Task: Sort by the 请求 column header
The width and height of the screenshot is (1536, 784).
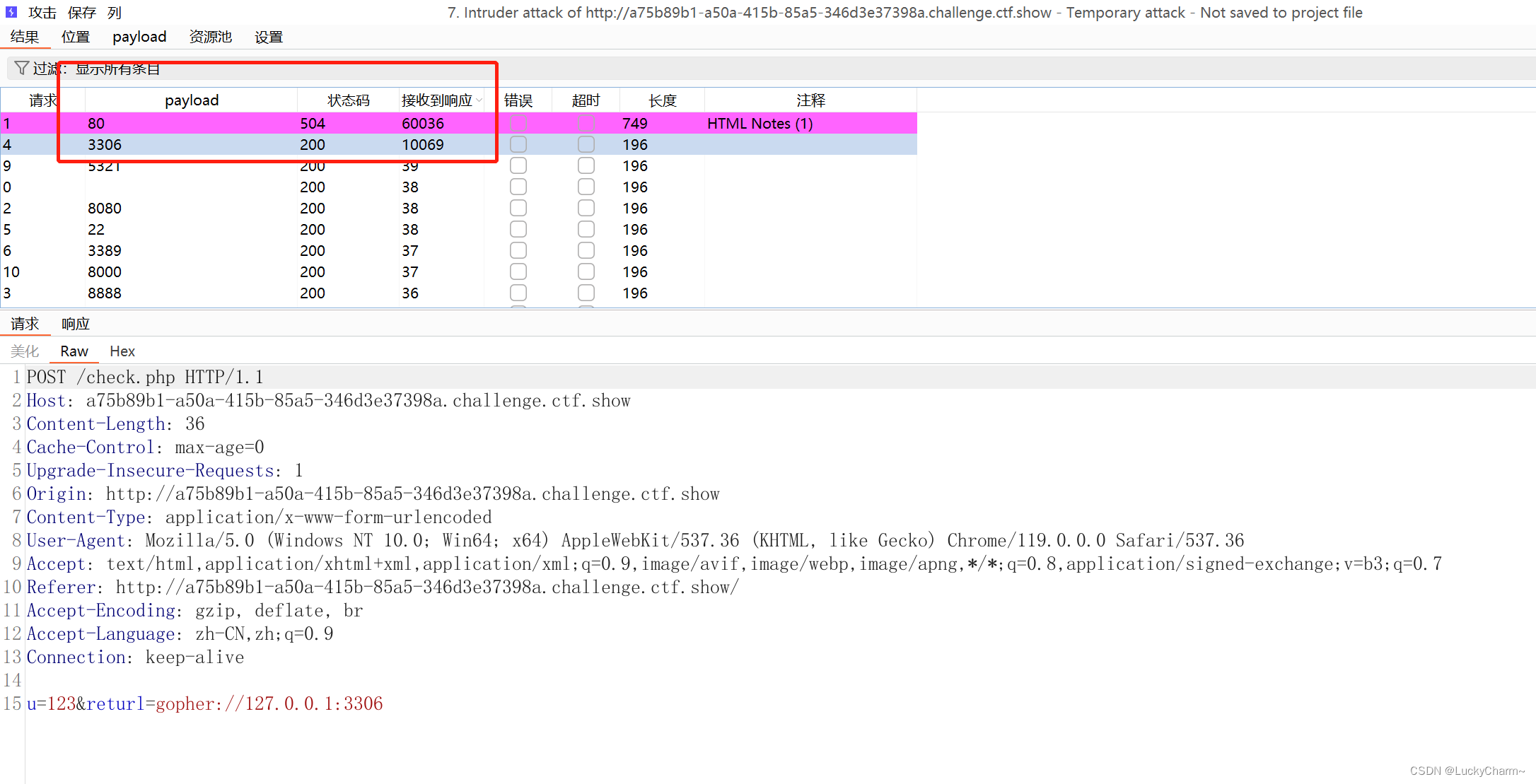Action: point(42,100)
